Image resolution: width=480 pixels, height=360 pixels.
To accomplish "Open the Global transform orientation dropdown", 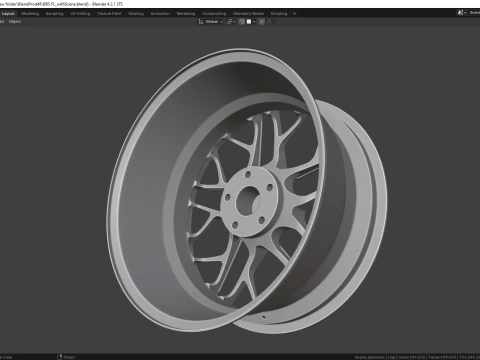I will [211, 22].
